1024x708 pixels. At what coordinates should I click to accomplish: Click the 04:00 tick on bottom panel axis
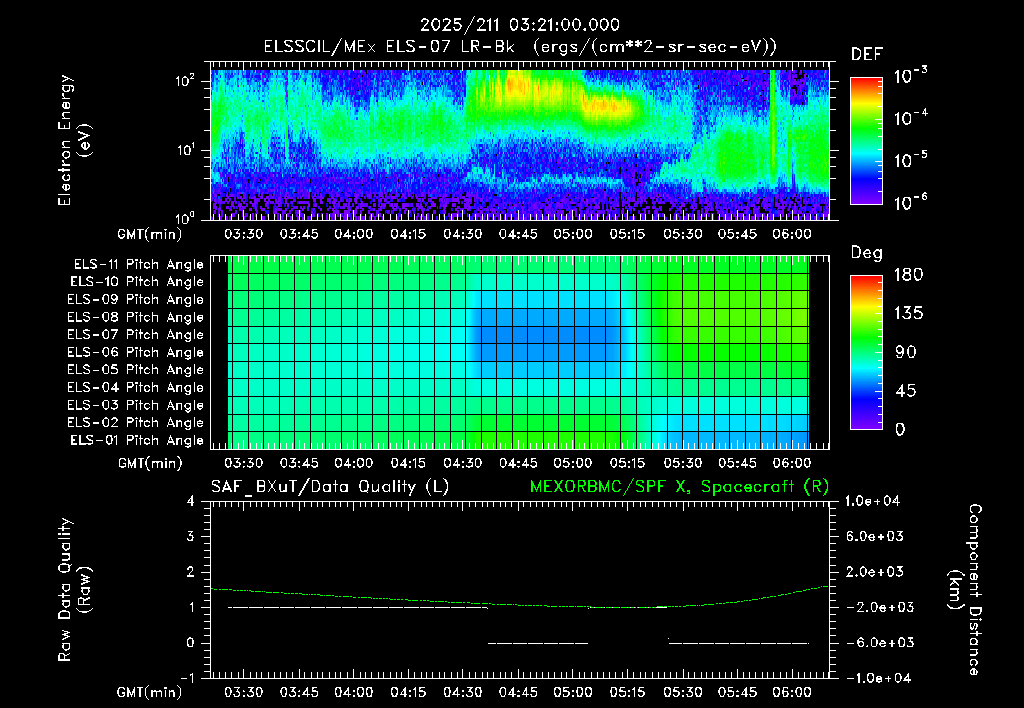tap(353, 692)
